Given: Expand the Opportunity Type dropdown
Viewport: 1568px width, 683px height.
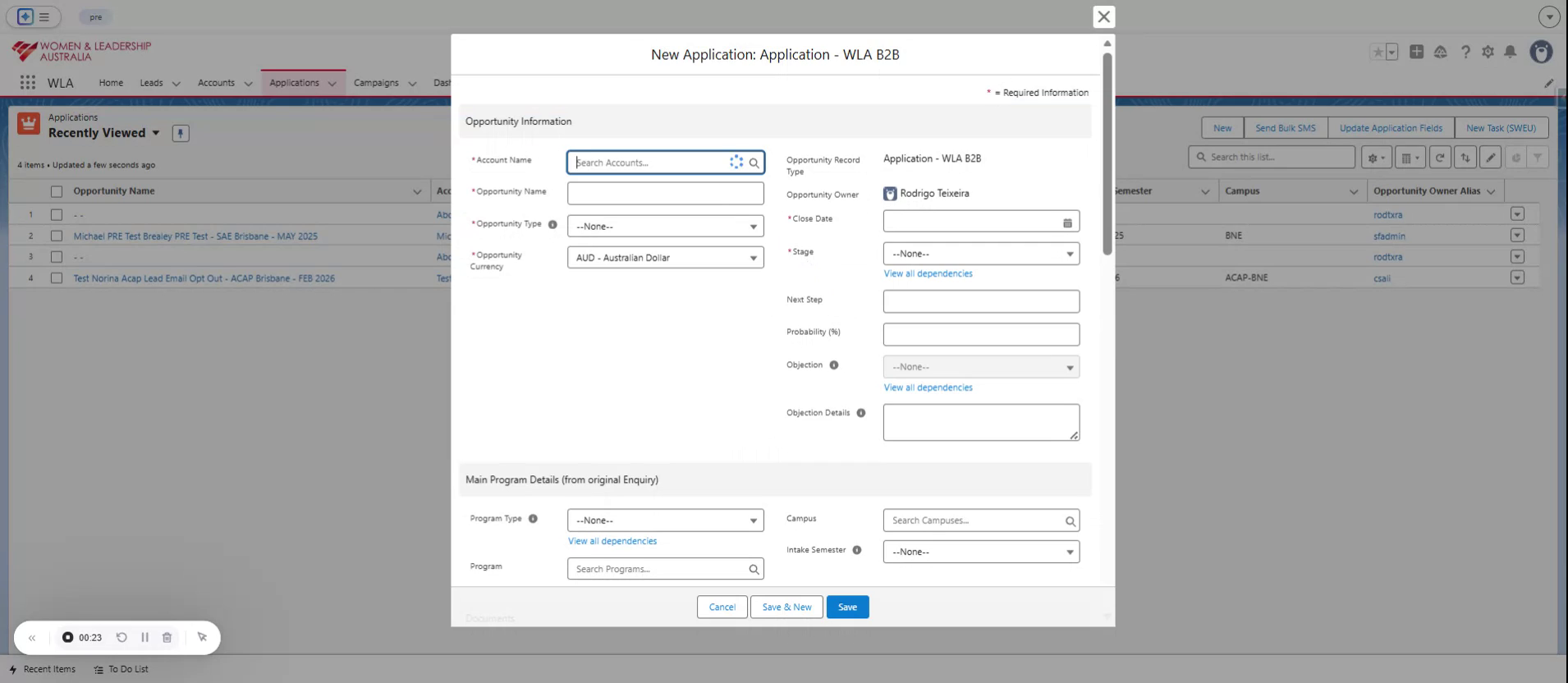Looking at the screenshot, I should click(x=665, y=227).
